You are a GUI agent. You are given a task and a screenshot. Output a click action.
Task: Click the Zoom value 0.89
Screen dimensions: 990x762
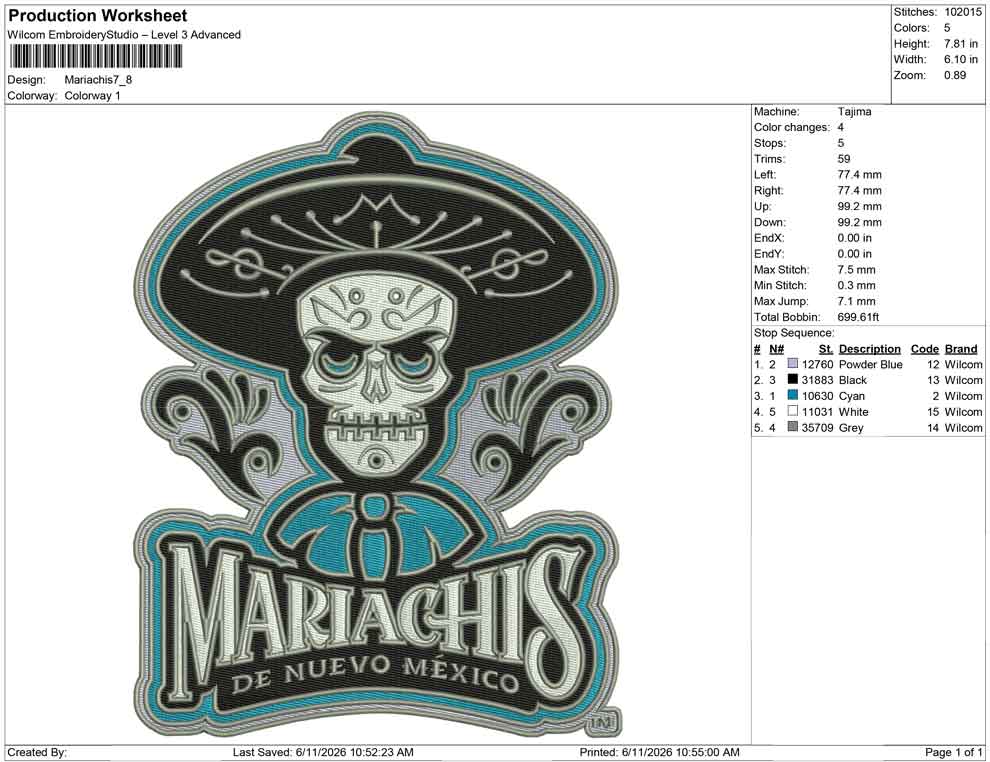pyautogui.click(x=955, y=75)
